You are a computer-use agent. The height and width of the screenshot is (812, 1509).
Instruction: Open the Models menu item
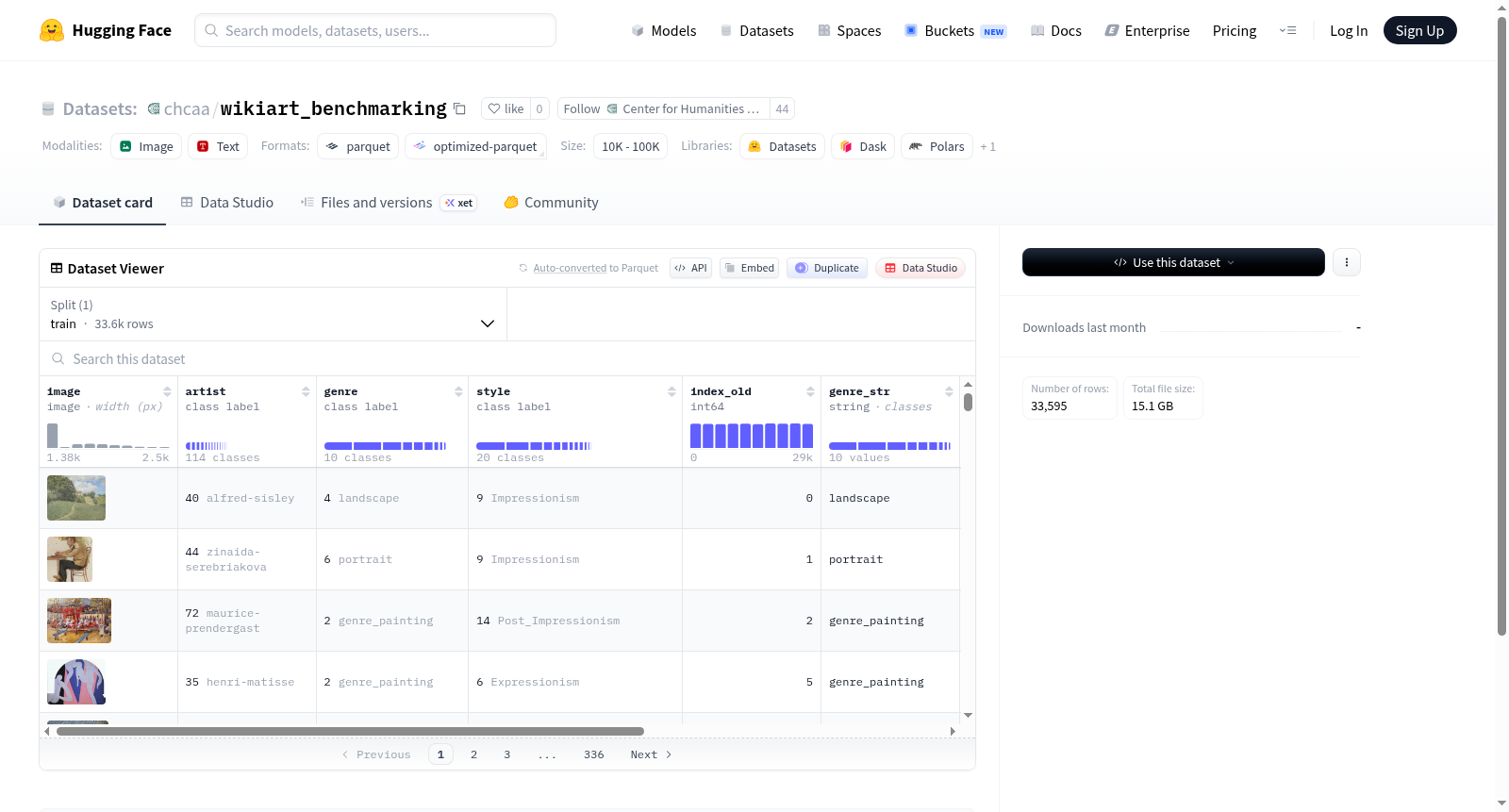pos(663,30)
